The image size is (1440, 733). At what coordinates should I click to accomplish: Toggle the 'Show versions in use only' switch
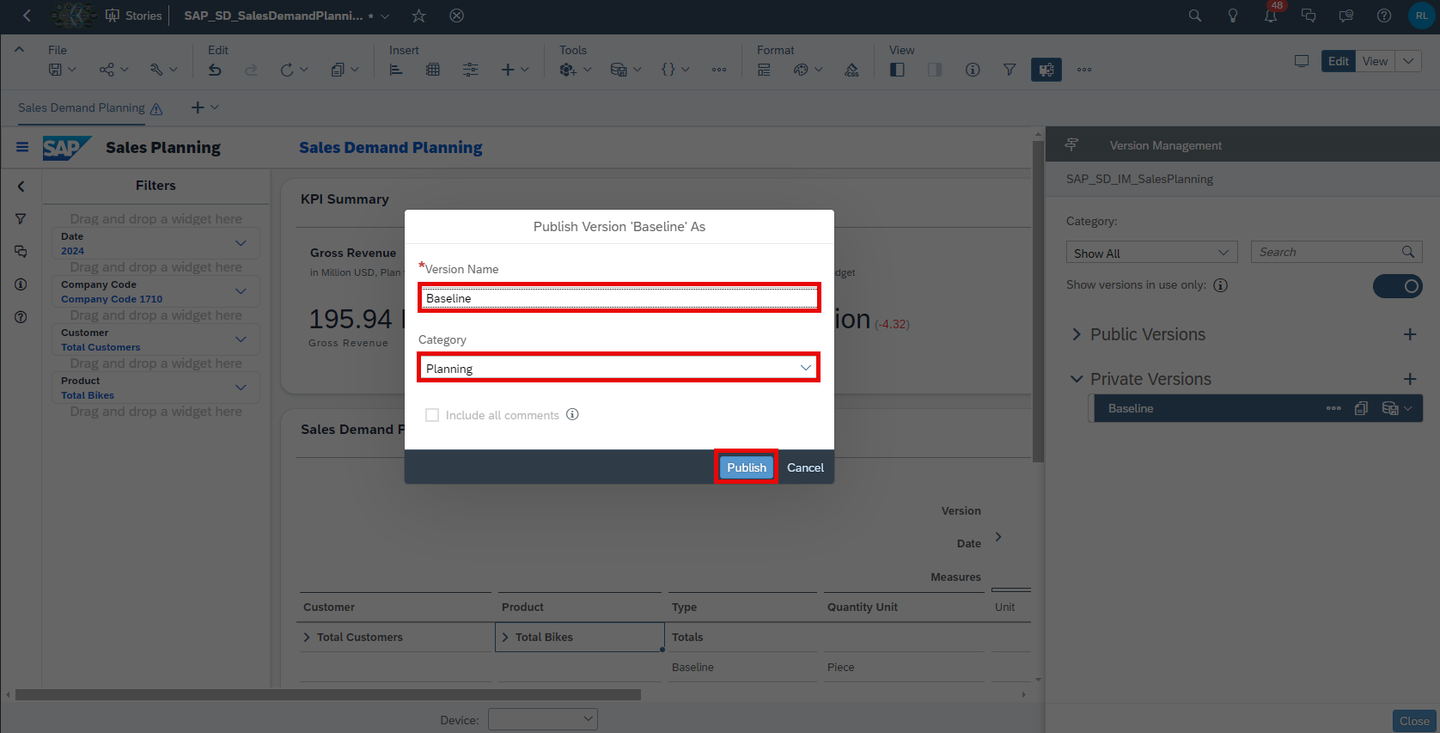(1397, 286)
